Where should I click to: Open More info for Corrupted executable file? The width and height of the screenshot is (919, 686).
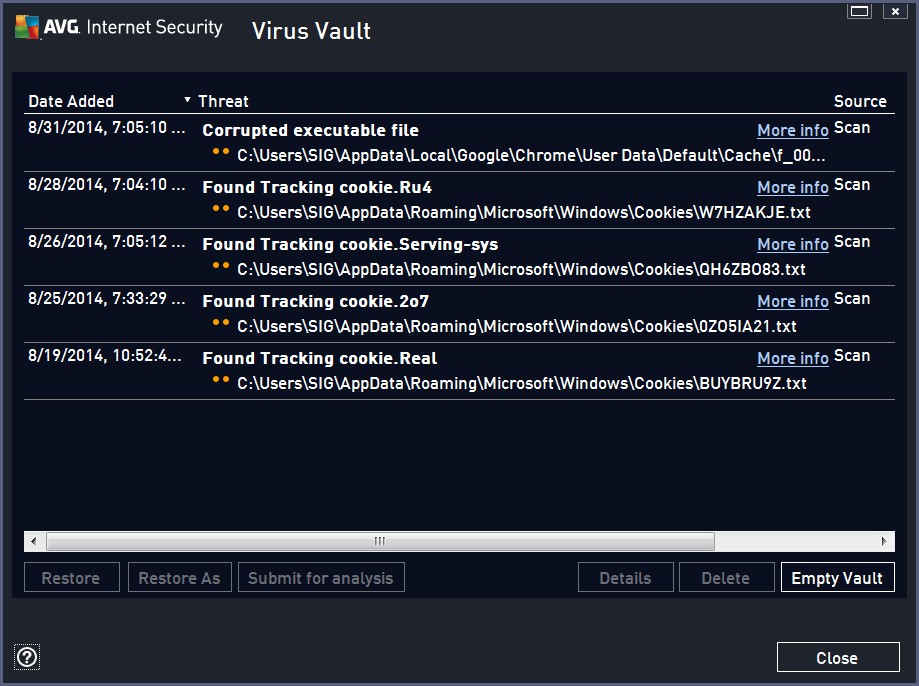point(792,130)
